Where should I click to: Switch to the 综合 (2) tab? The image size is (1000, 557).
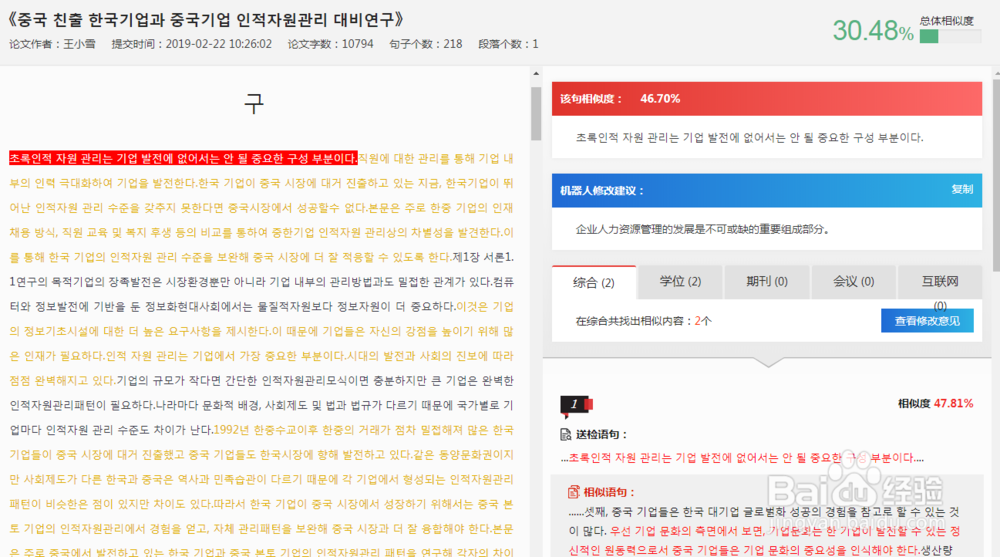pos(594,282)
